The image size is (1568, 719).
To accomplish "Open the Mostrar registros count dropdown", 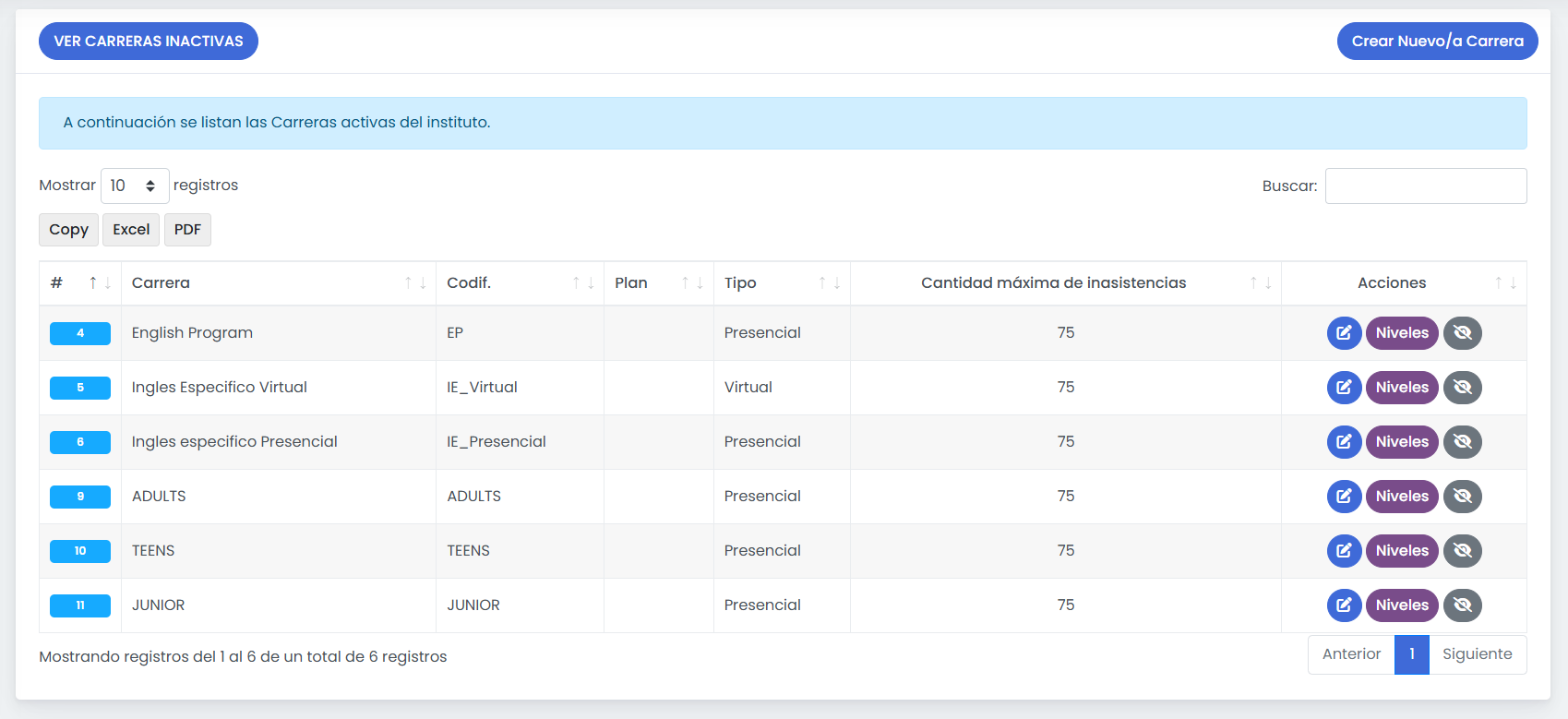I will click(135, 186).
